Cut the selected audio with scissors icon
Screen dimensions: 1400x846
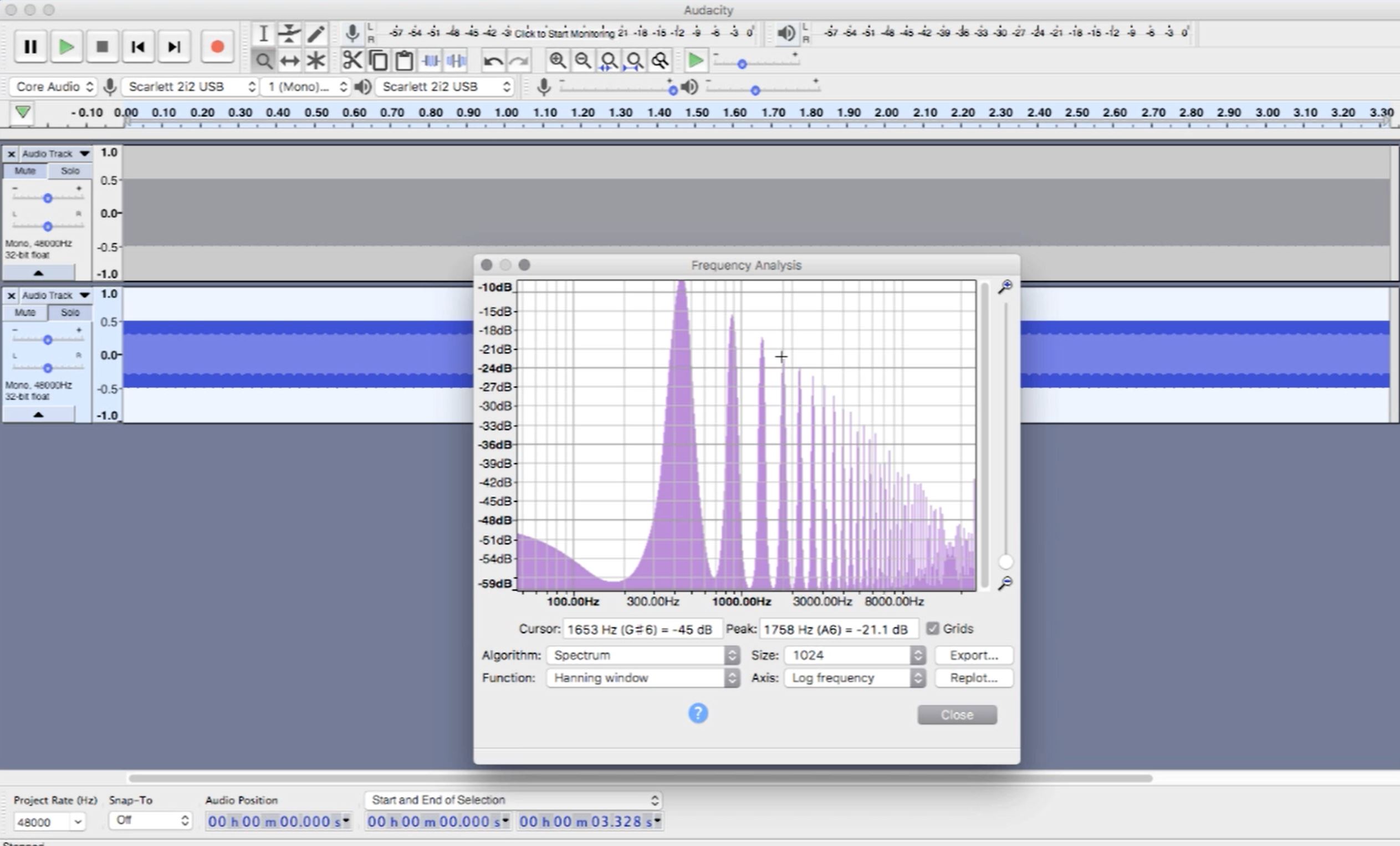(x=352, y=60)
